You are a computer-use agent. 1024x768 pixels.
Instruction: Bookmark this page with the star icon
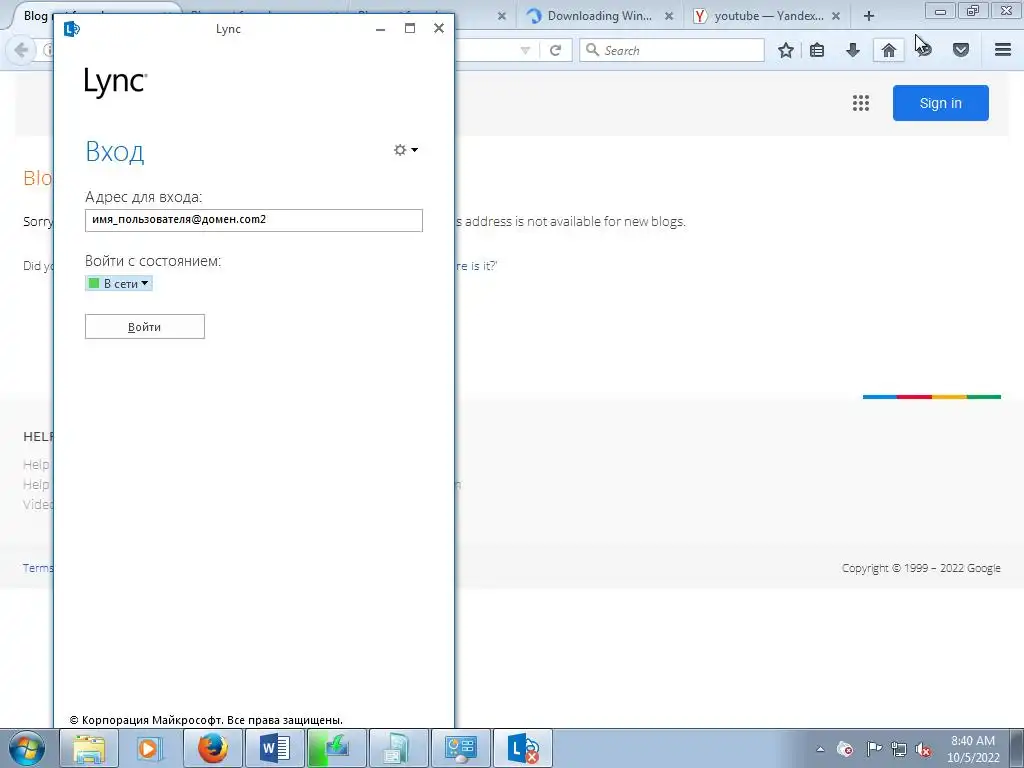pyautogui.click(x=786, y=50)
